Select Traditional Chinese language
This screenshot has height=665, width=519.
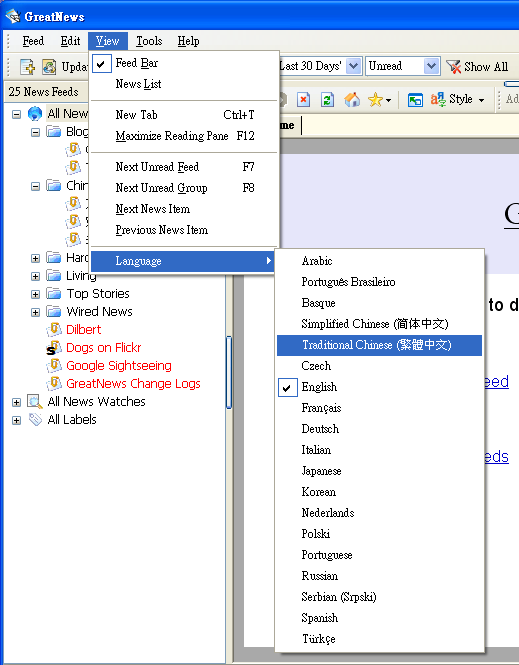379,345
